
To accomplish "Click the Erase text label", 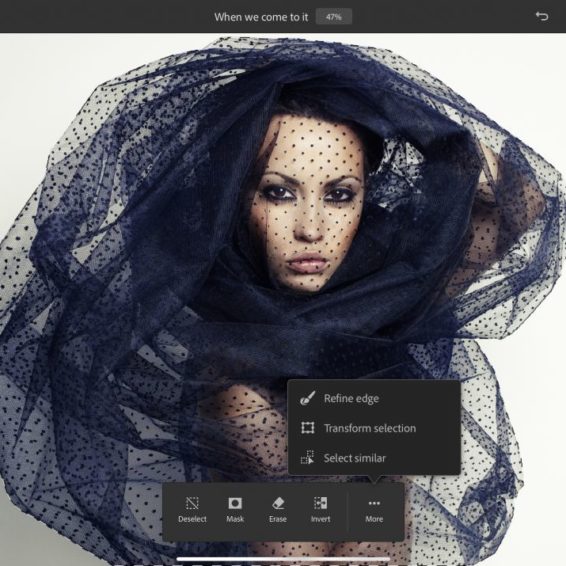I will click(278, 519).
